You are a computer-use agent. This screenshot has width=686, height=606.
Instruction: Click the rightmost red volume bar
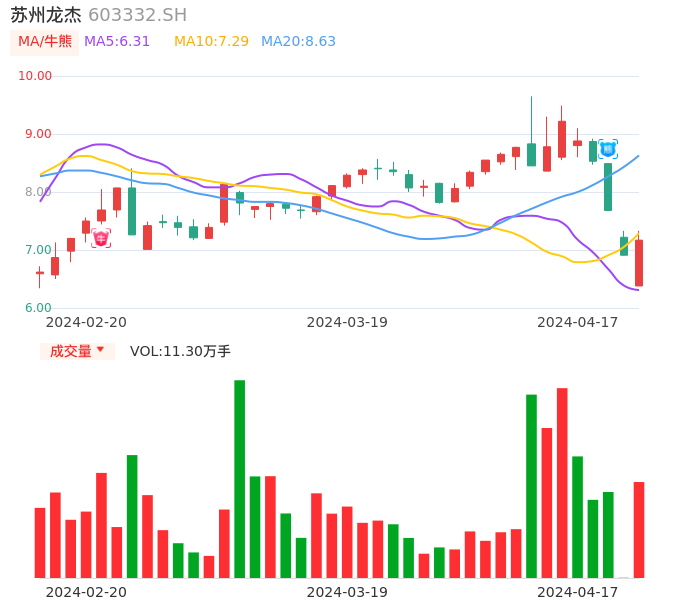pyautogui.click(x=639, y=529)
